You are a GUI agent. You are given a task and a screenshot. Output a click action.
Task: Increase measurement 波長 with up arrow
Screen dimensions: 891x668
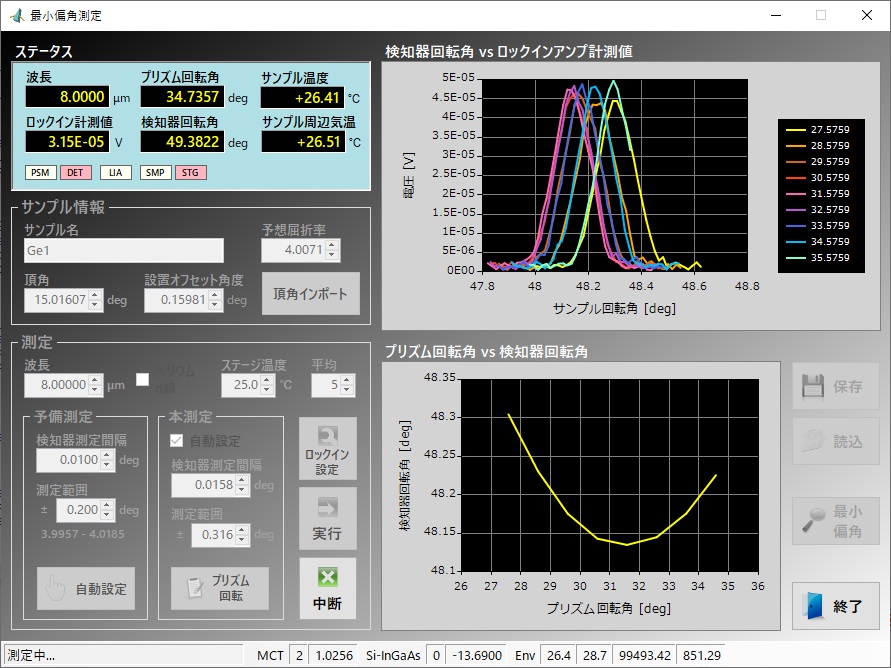(95, 380)
